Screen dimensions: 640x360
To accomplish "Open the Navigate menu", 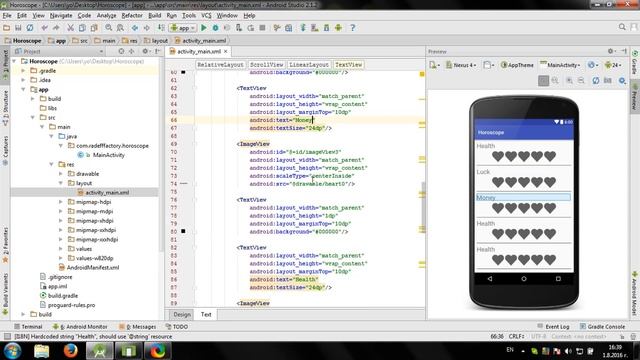I will pyautogui.click(x=61, y=16).
